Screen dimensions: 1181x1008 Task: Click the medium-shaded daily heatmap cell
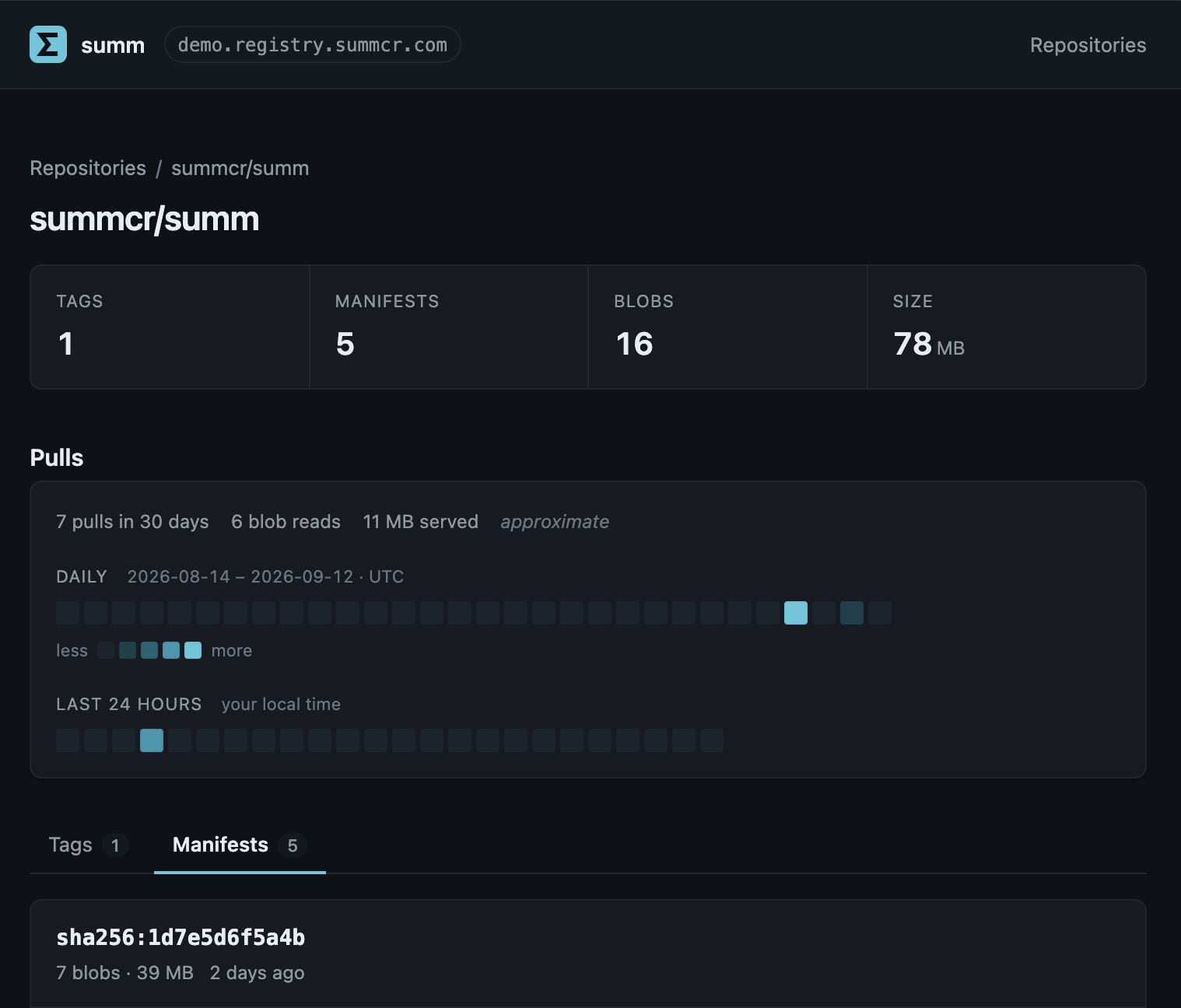click(852, 613)
